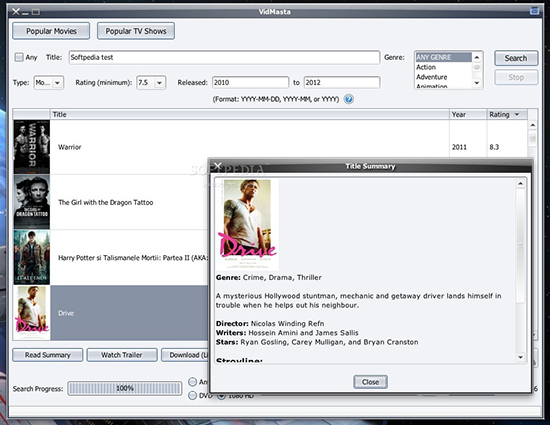Select Adventure in genre list
550x425 pixels.
pos(443,77)
